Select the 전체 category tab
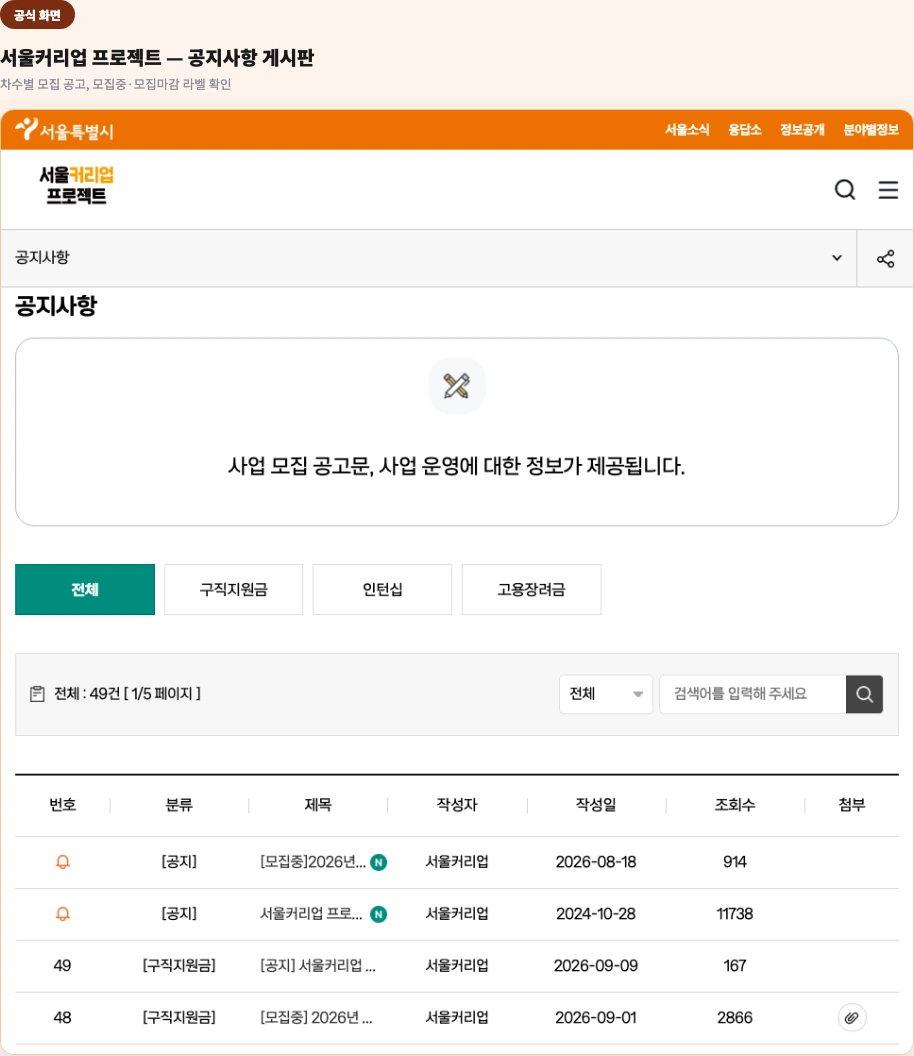The height and width of the screenshot is (1056, 914). pos(85,589)
